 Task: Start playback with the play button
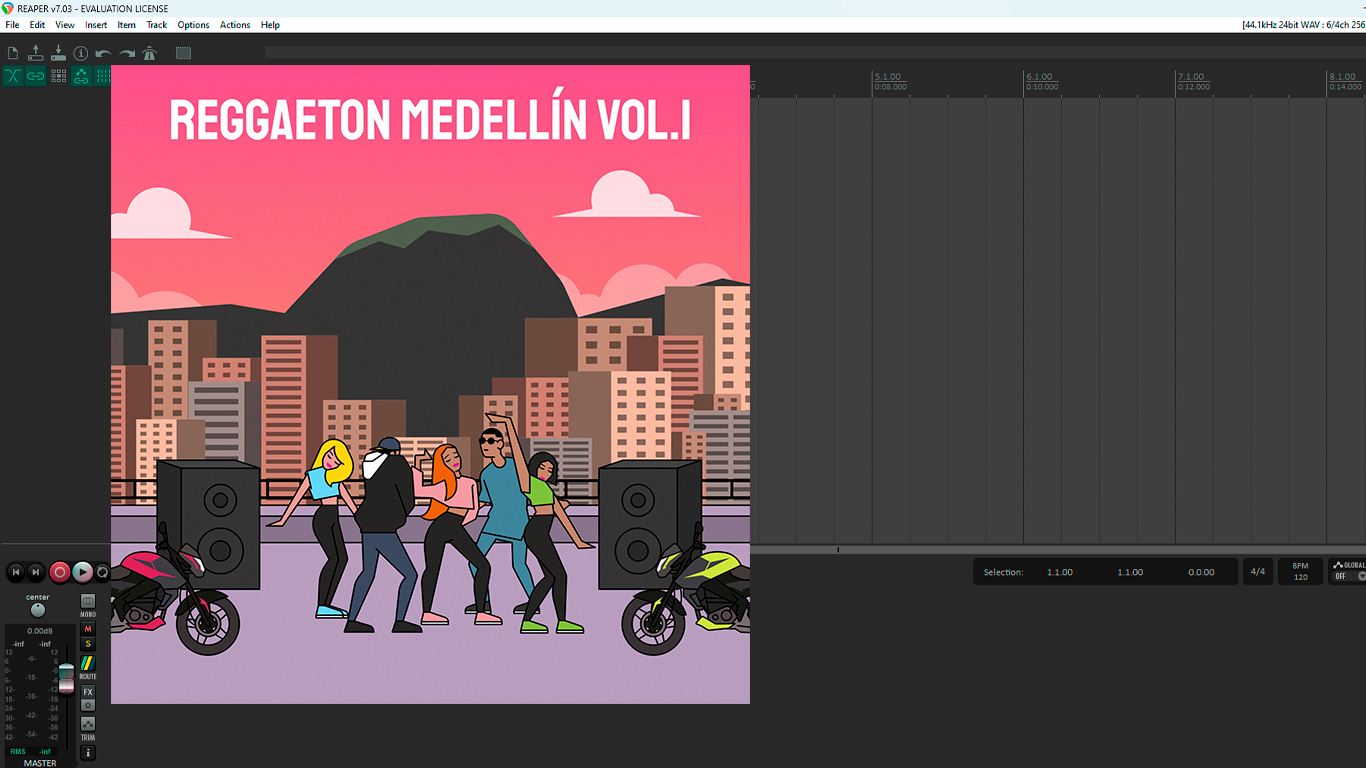83,572
